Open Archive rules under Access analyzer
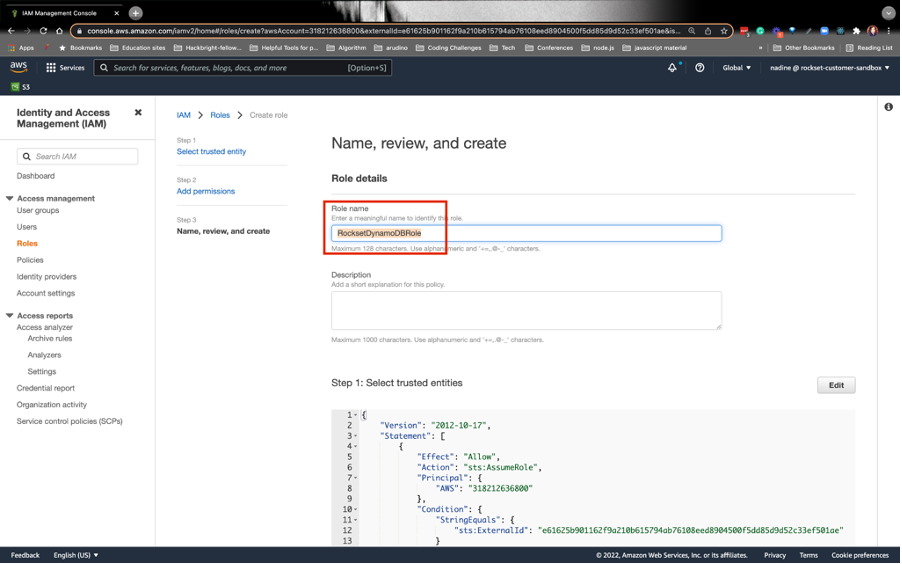This screenshot has height=564, width=902. pos(50,338)
